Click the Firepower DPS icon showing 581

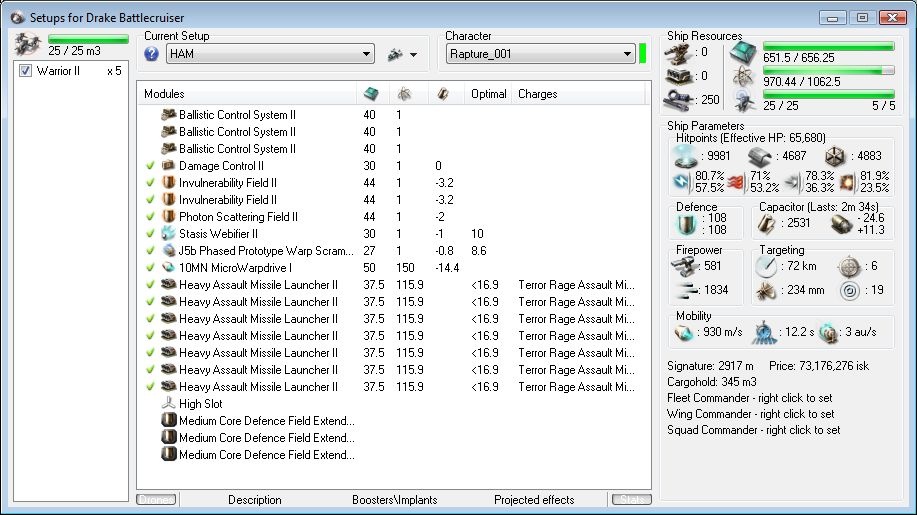(x=685, y=267)
